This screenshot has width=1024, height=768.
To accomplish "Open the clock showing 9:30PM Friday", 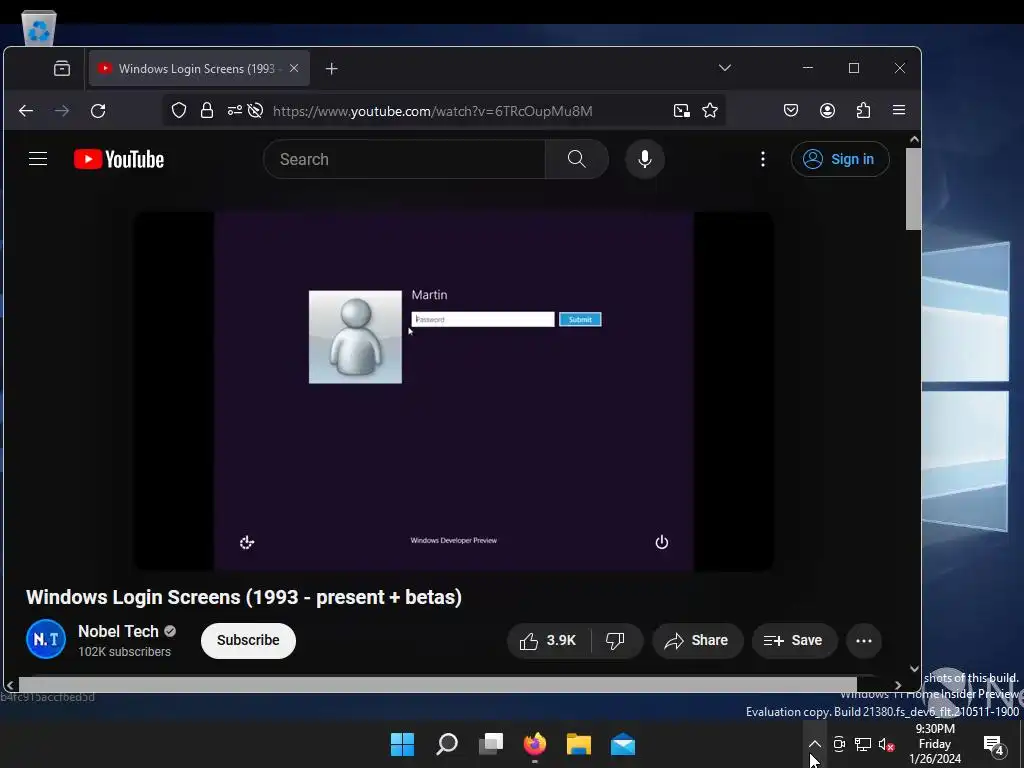I will point(935,743).
